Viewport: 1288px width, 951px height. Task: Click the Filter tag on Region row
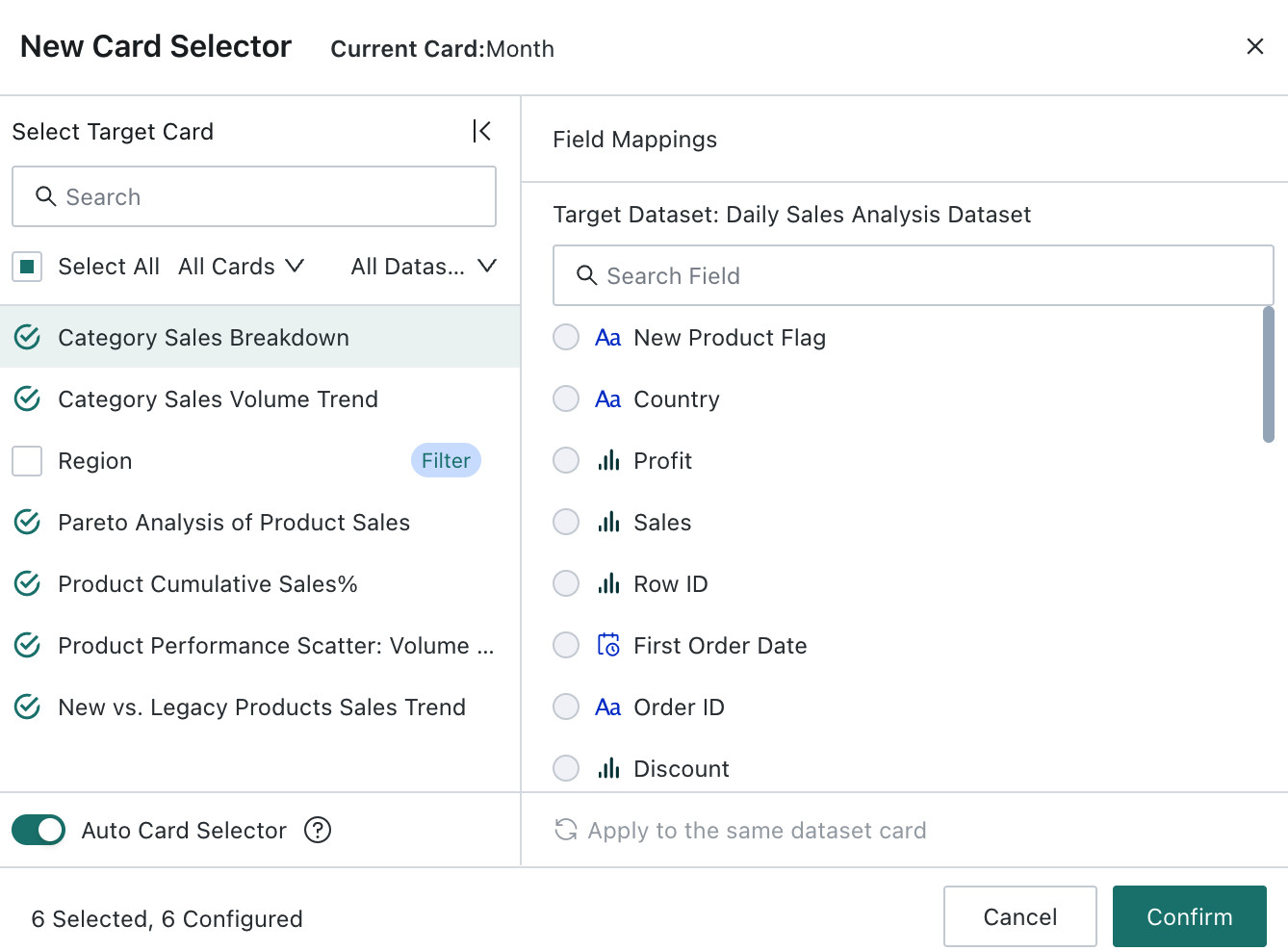[x=446, y=460]
